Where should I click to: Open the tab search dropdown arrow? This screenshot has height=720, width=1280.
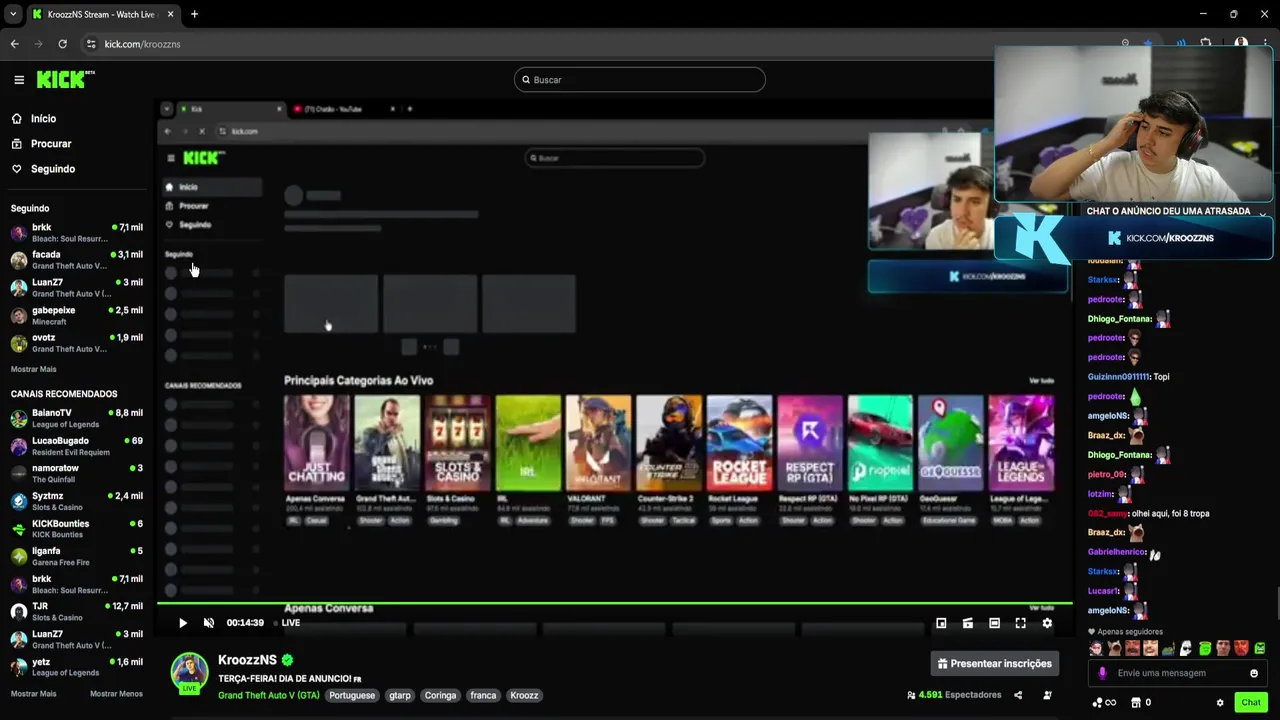coord(13,14)
